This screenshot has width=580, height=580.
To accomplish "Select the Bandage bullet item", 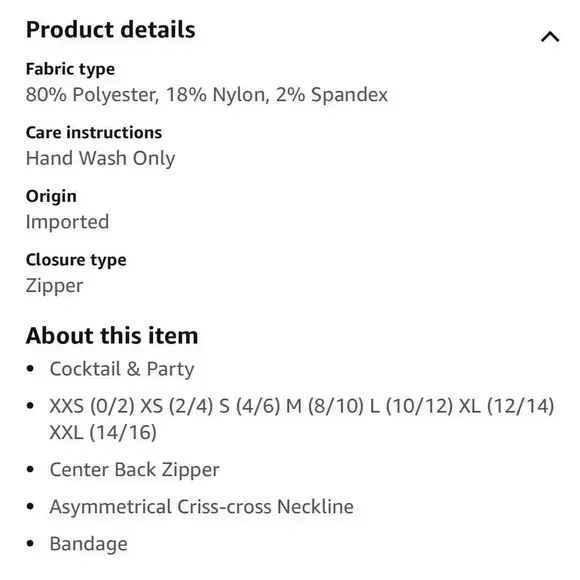I will [x=89, y=544].
